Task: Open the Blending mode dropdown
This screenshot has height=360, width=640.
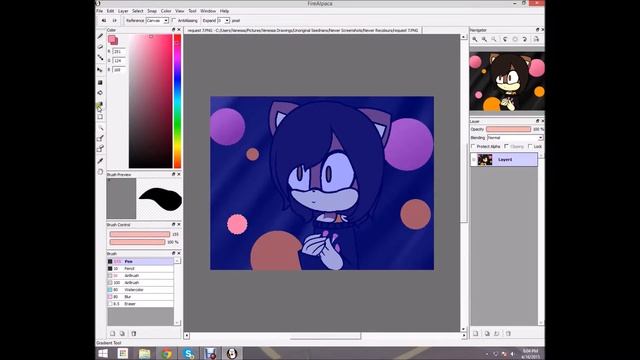Action: (x=515, y=138)
